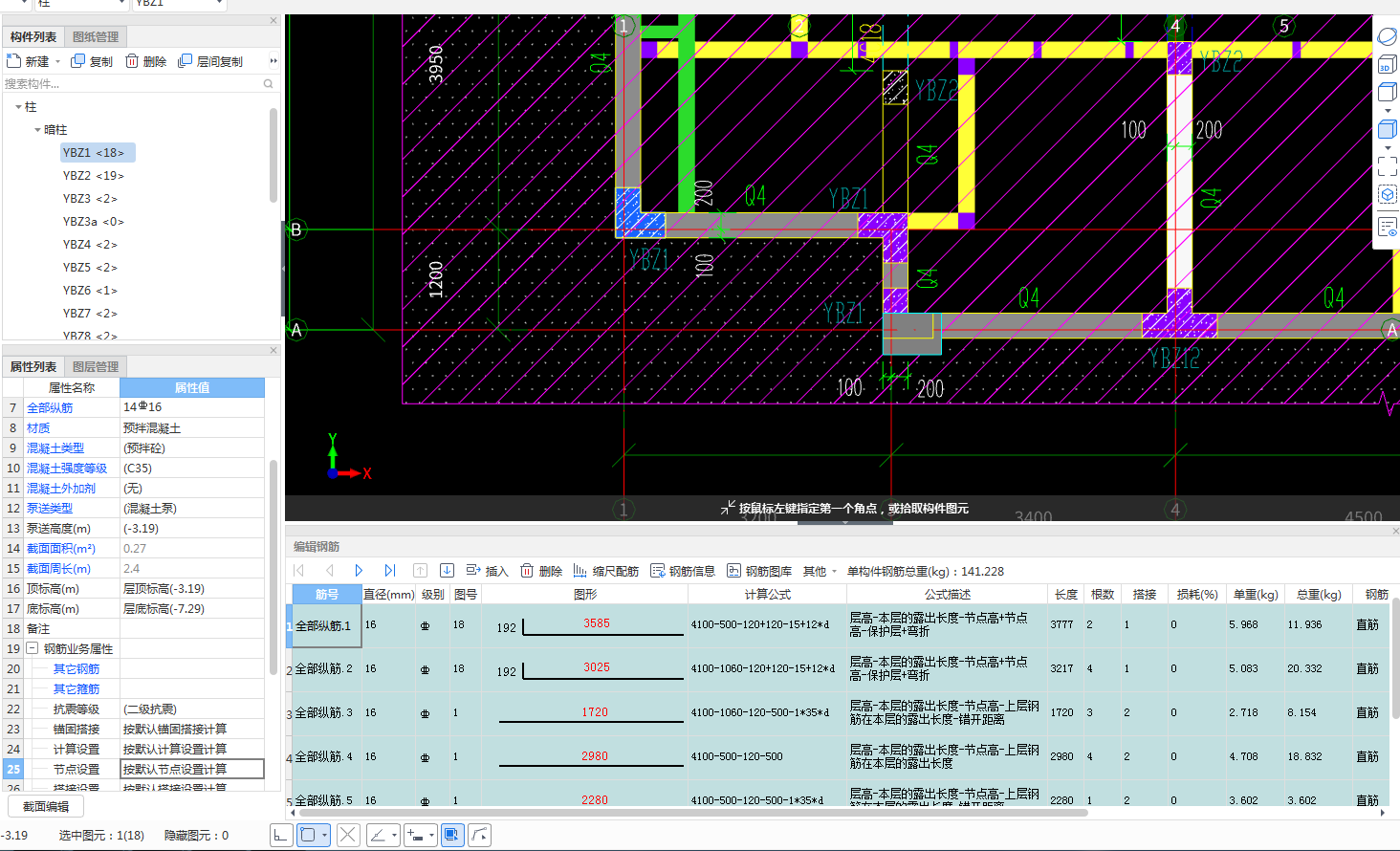Viewport: 1400px width, 851px height.
Task: Switch to 3D view with the 3D cube icon
Action: pyautogui.click(x=1387, y=65)
